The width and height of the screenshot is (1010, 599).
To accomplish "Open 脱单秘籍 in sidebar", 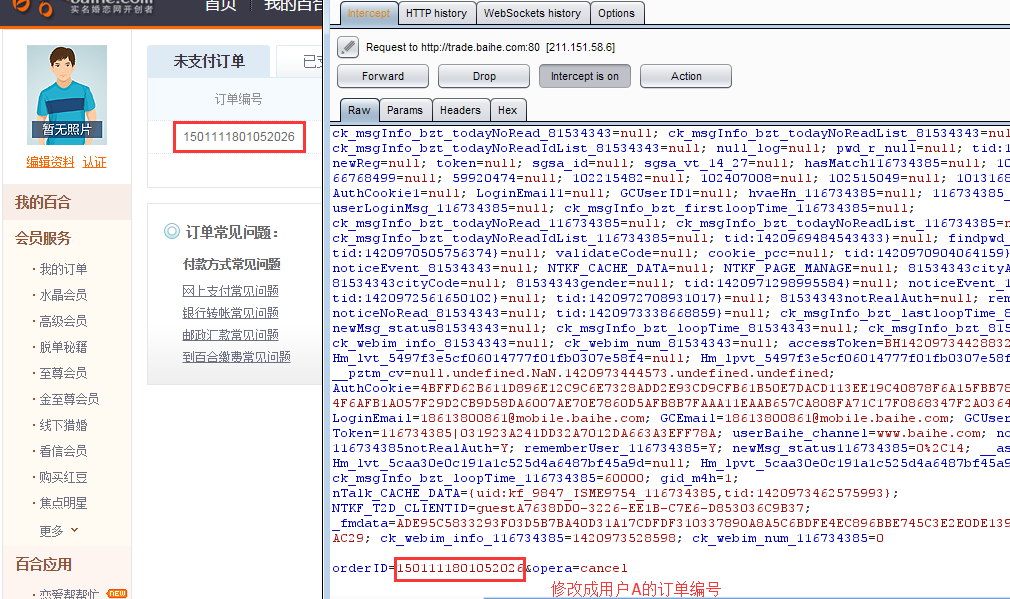I will point(63,347).
